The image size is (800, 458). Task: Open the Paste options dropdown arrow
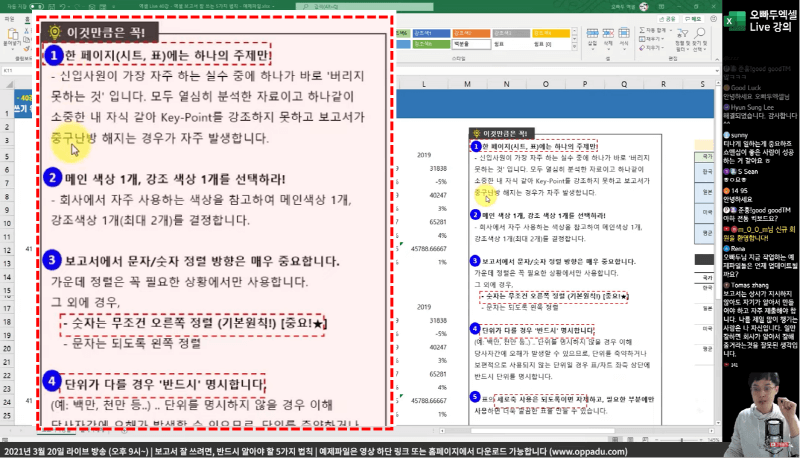pos(11,50)
